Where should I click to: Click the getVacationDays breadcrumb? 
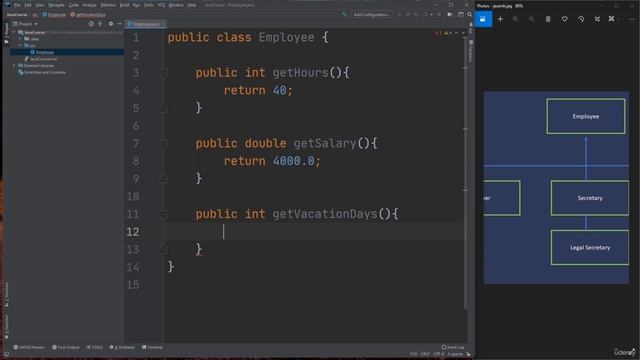point(88,15)
